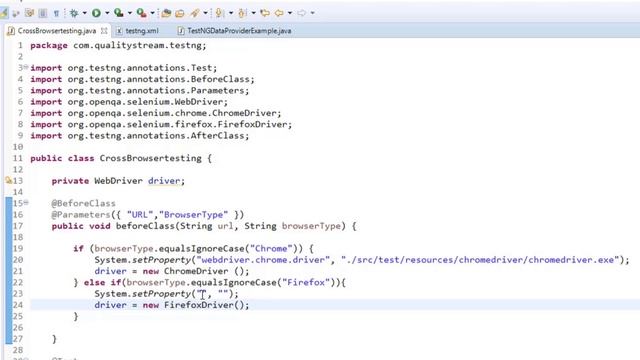This screenshot has width=640, height=360.
Task: Click 'FirefoxDriver()' on line 24
Action: coord(204,305)
